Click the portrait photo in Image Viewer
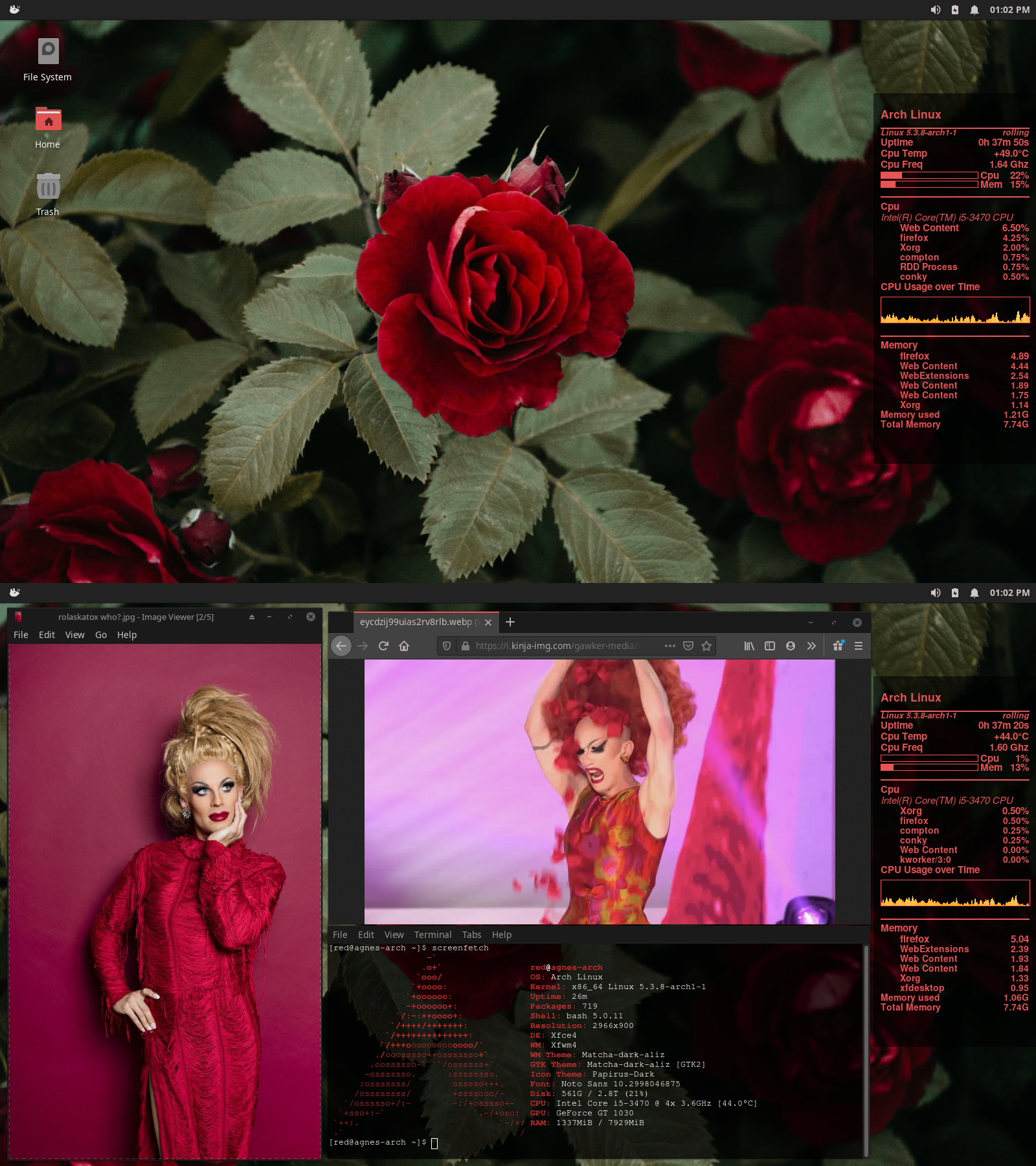 [165, 901]
